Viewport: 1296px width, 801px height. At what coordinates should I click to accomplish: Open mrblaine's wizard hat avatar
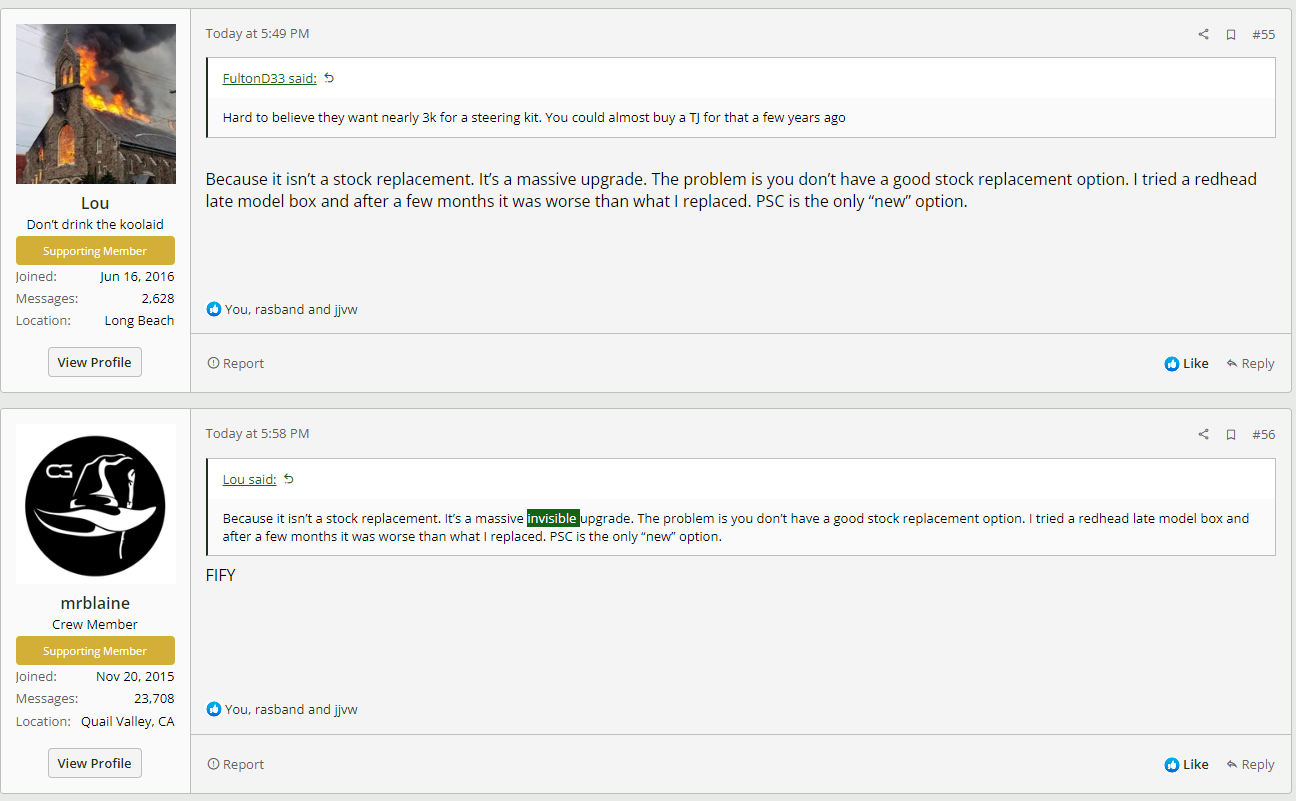pyautogui.click(x=96, y=504)
